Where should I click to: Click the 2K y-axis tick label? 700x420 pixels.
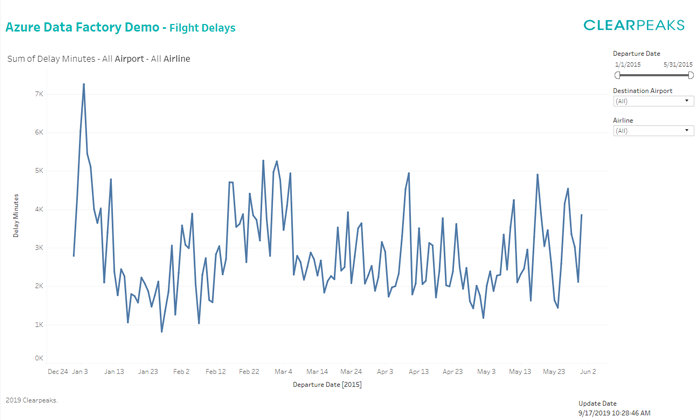click(39, 286)
